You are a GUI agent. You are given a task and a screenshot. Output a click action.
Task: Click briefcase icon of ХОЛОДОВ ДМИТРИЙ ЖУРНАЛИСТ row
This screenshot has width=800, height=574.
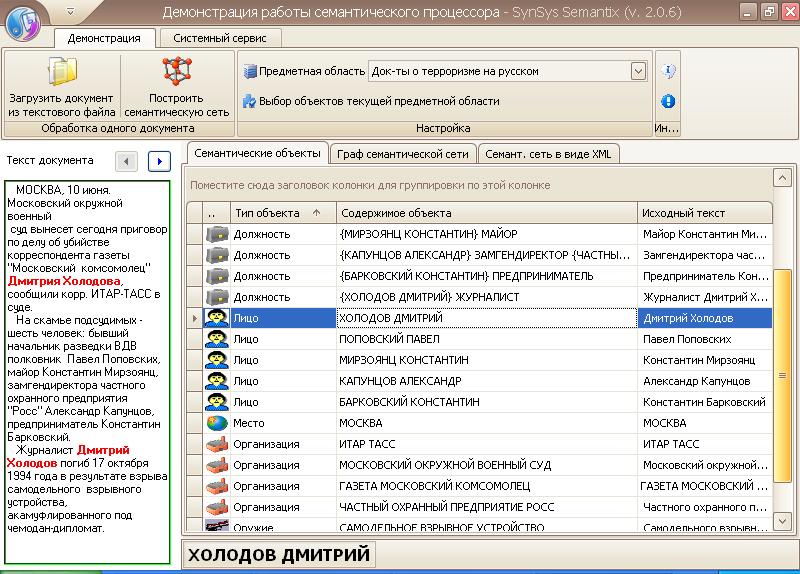(x=217, y=297)
